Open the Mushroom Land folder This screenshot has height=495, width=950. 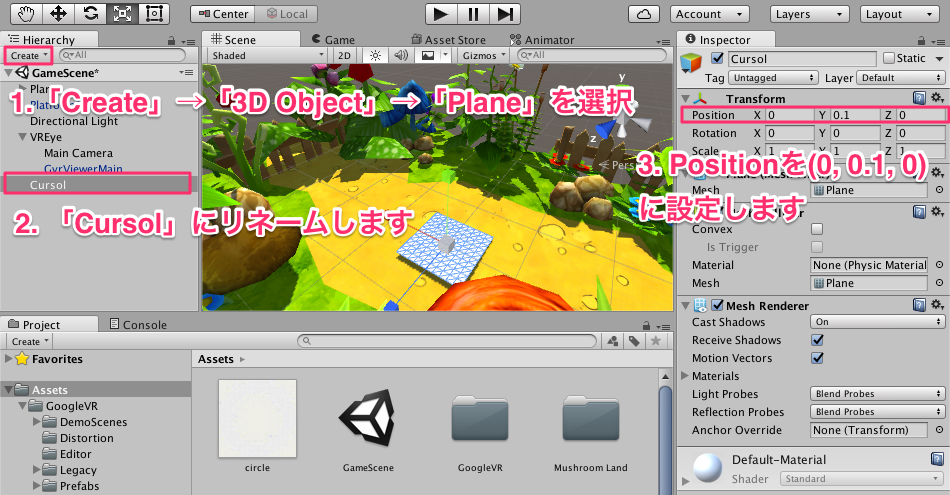[x=591, y=419]
